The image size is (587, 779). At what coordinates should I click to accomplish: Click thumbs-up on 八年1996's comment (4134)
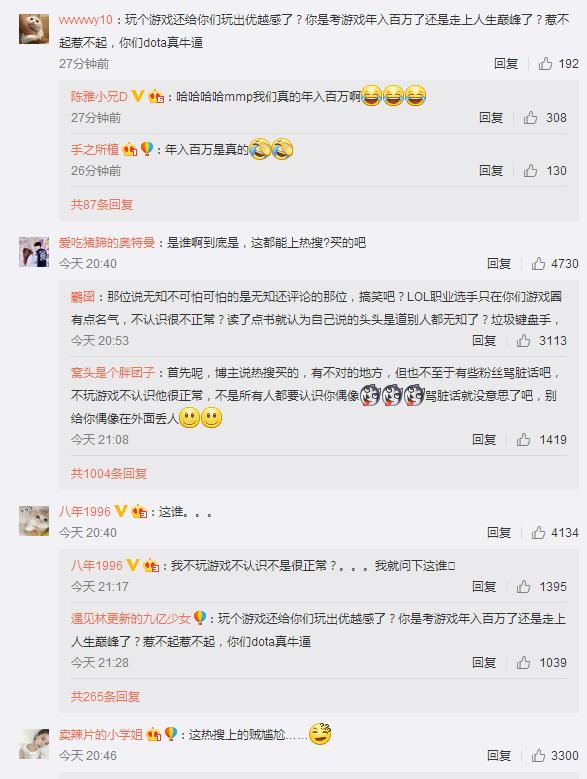538,533
